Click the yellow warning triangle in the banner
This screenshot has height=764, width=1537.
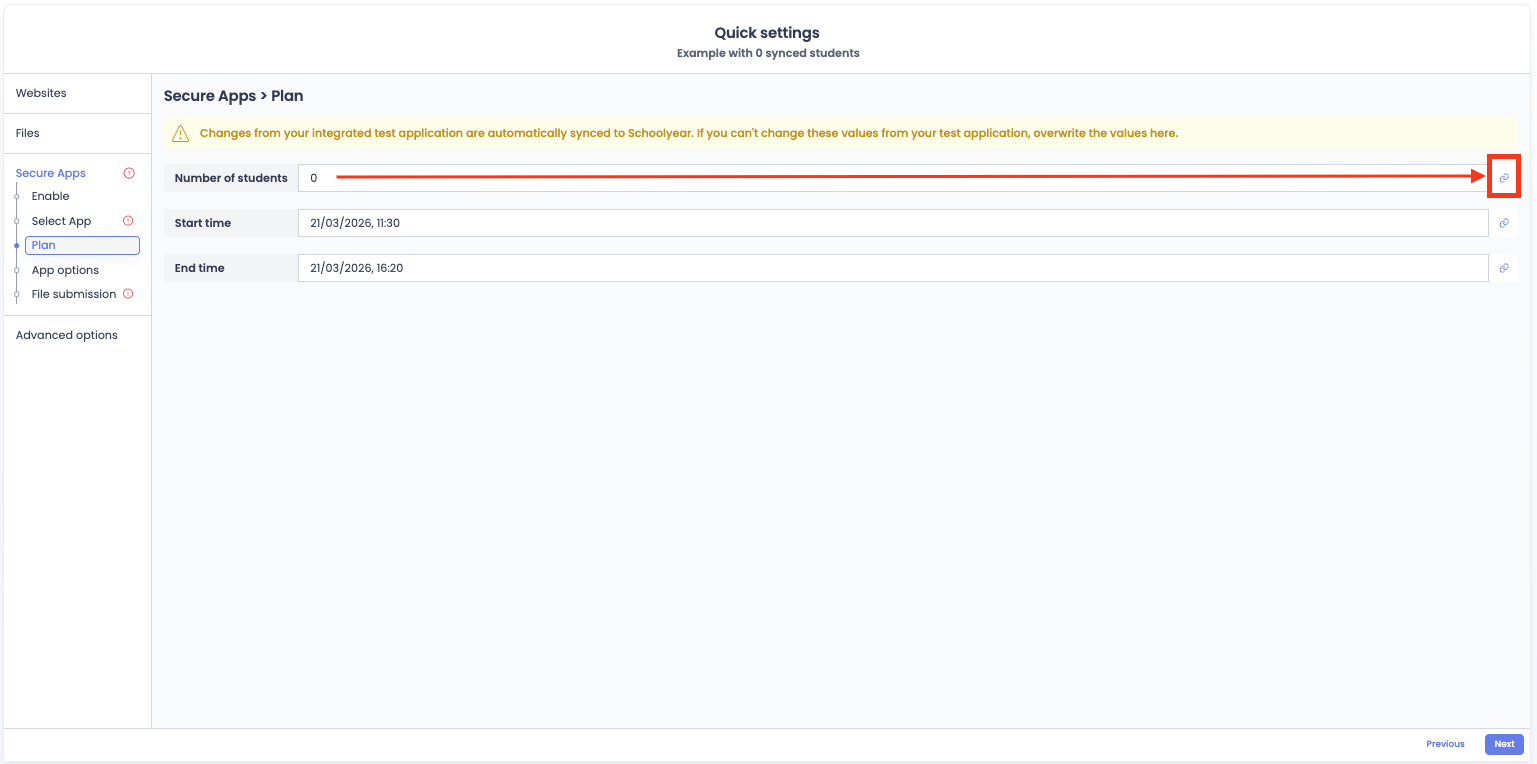[x=180, y=133]
